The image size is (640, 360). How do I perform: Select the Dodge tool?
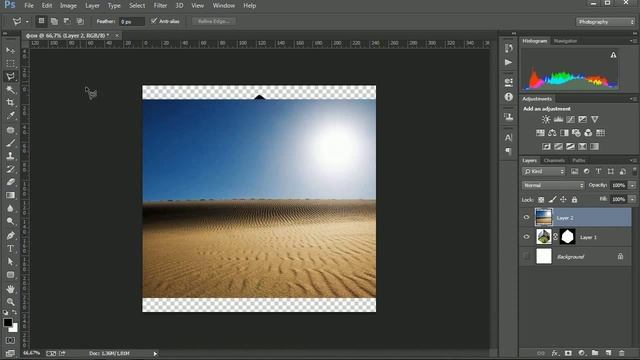[11, 221]
